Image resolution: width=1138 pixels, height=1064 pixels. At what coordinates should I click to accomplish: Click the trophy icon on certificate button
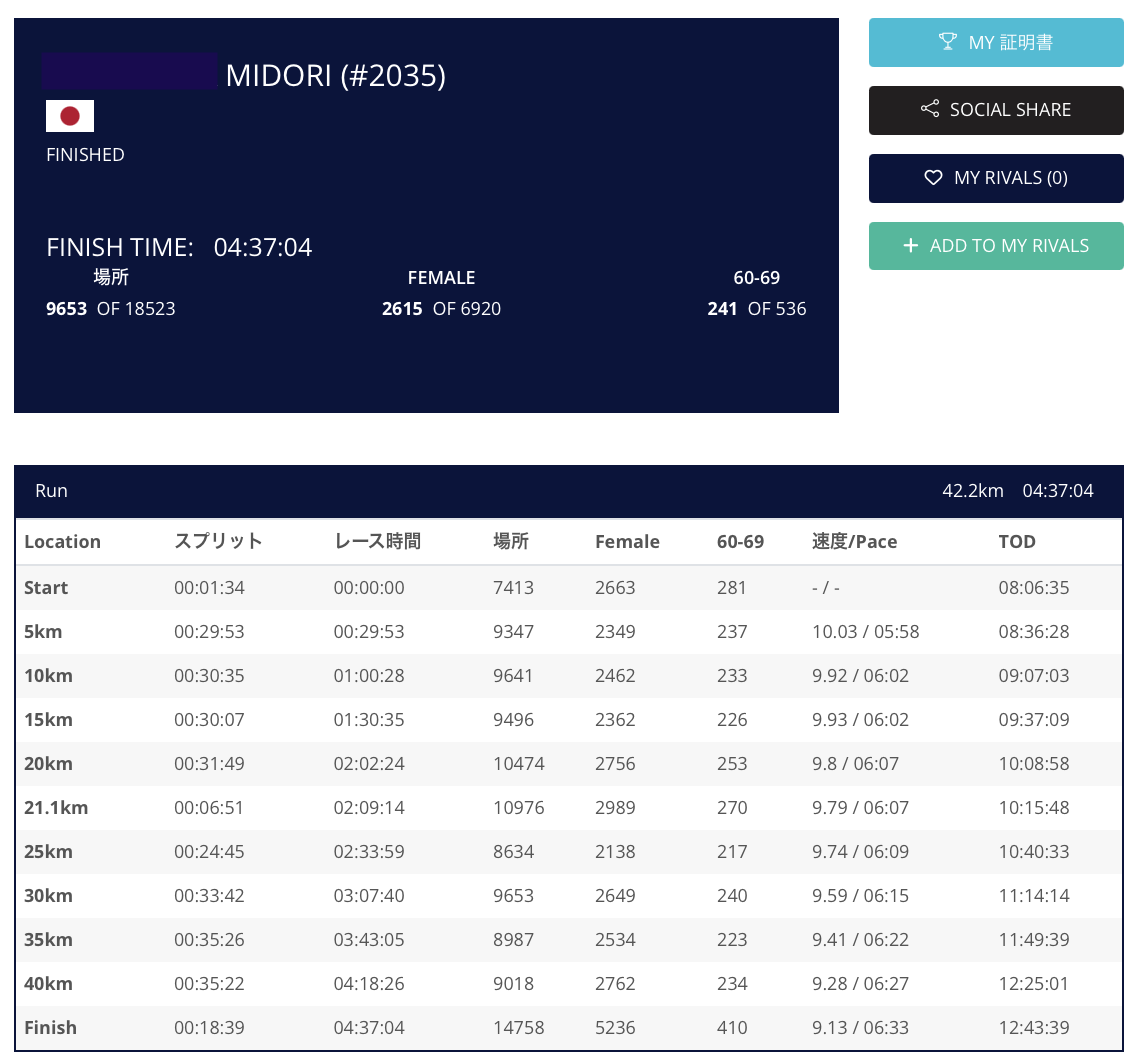(x=947, y=41)
